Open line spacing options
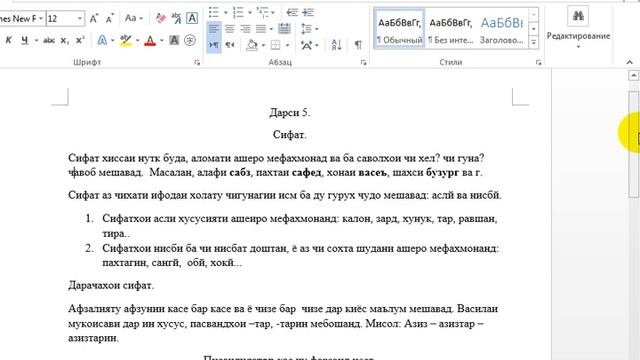640x360 pixels. (x=306, y=29)
